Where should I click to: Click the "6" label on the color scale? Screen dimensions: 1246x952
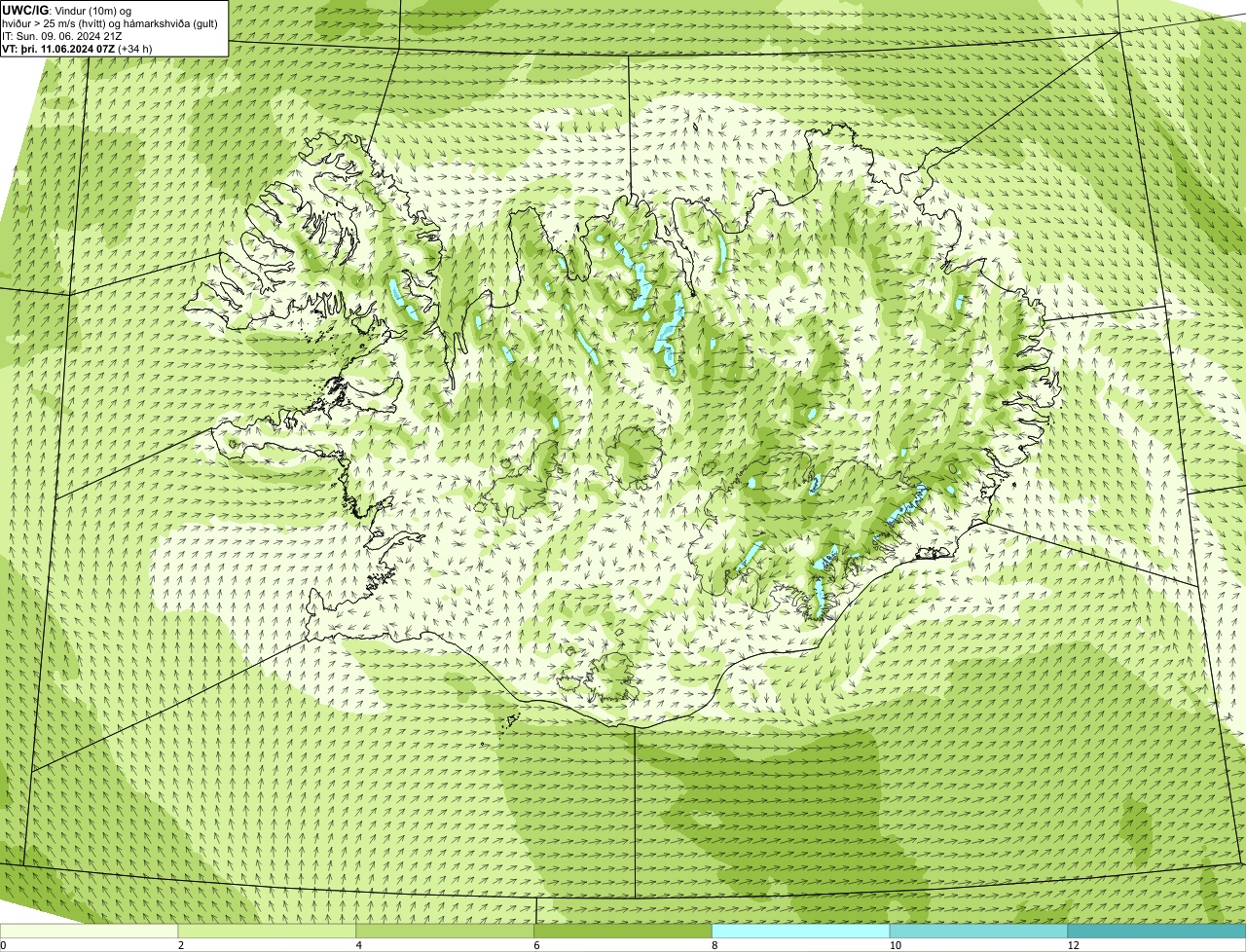536,945
